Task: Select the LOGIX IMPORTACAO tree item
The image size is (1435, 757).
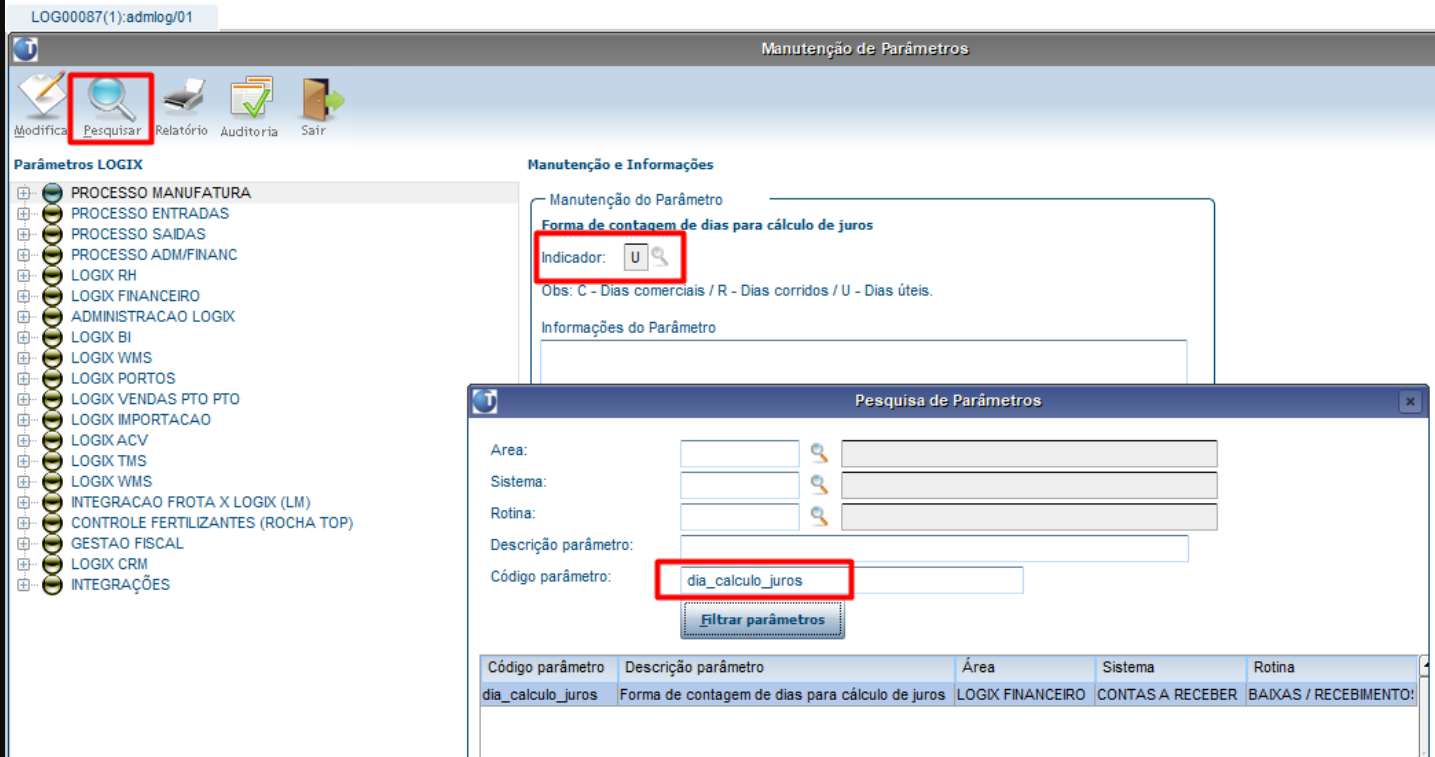Action: (141, 420)
